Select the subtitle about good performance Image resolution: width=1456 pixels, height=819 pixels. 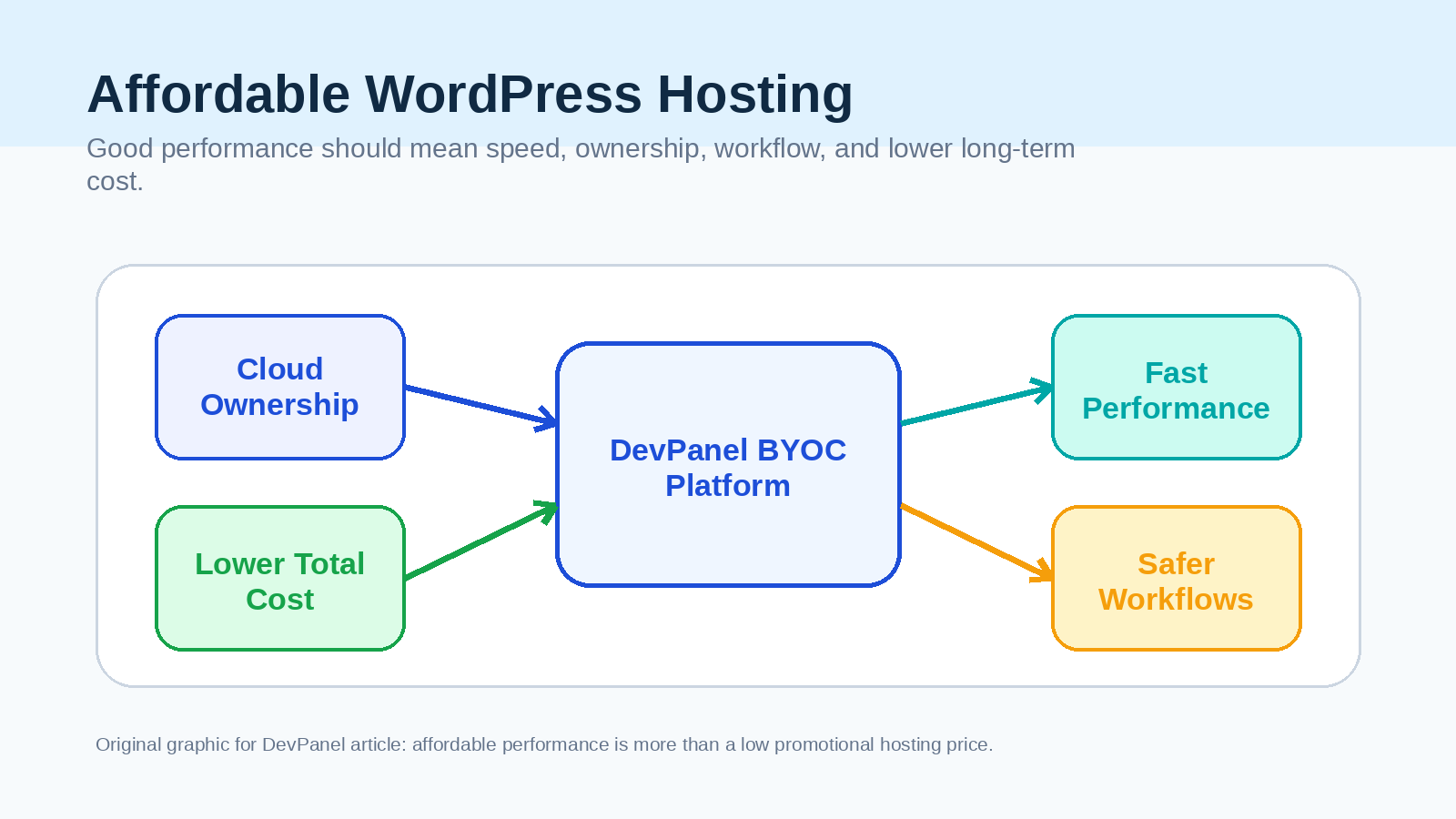coord(581,165)
